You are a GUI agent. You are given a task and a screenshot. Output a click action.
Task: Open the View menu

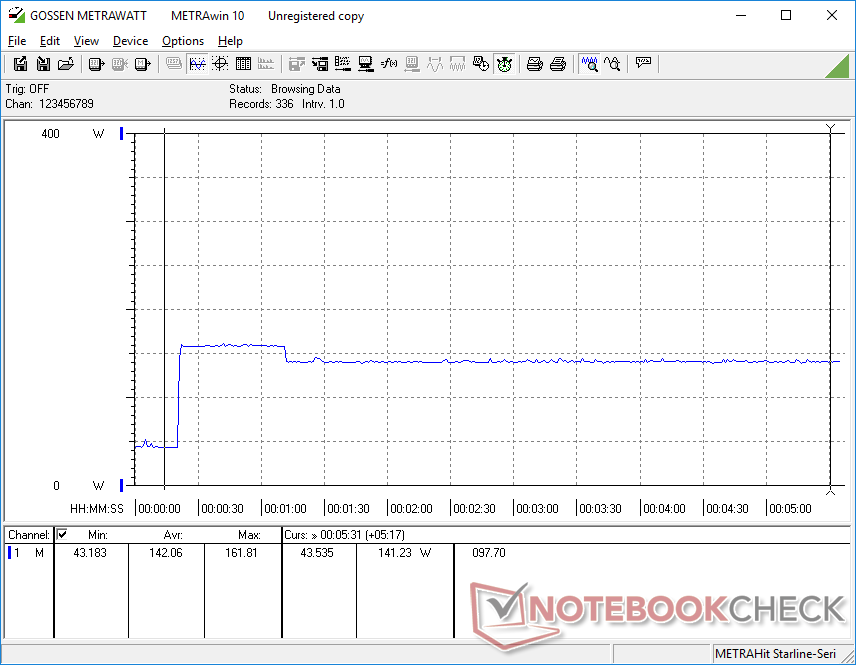pyautogui.click(x=86, y=41)
